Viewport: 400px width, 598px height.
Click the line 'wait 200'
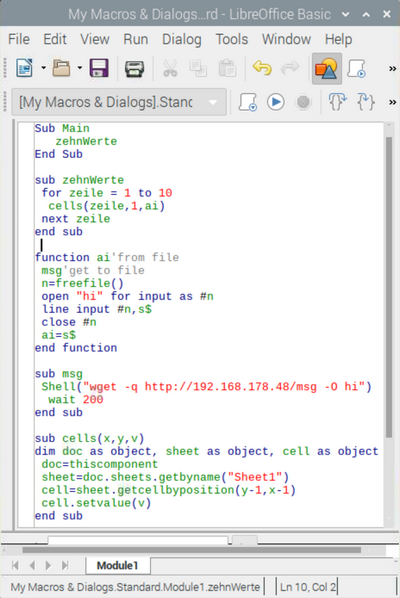pyautogui.click(x=76, y=400)
